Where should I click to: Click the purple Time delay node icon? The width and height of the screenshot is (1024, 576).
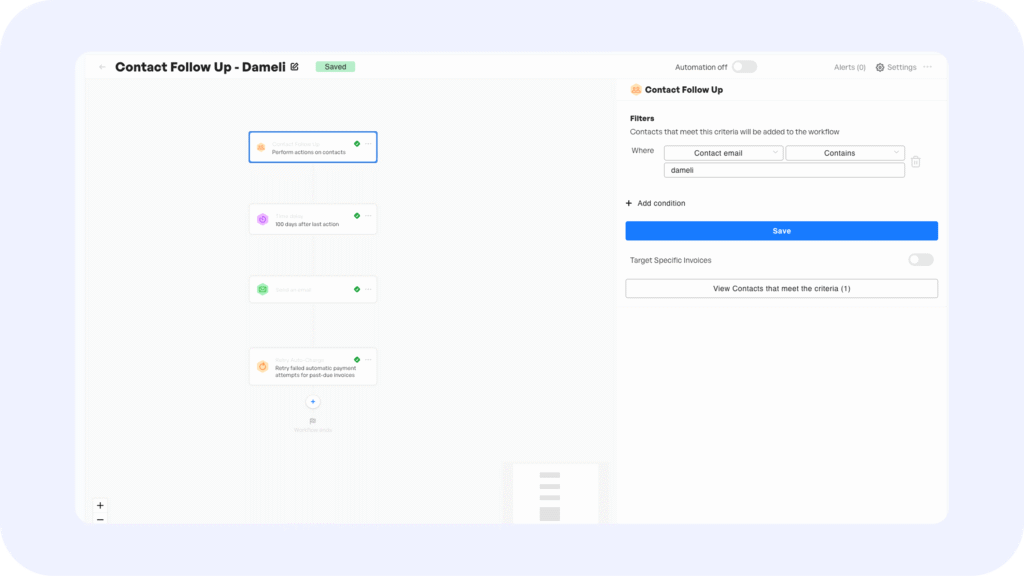tap(262, 219)
